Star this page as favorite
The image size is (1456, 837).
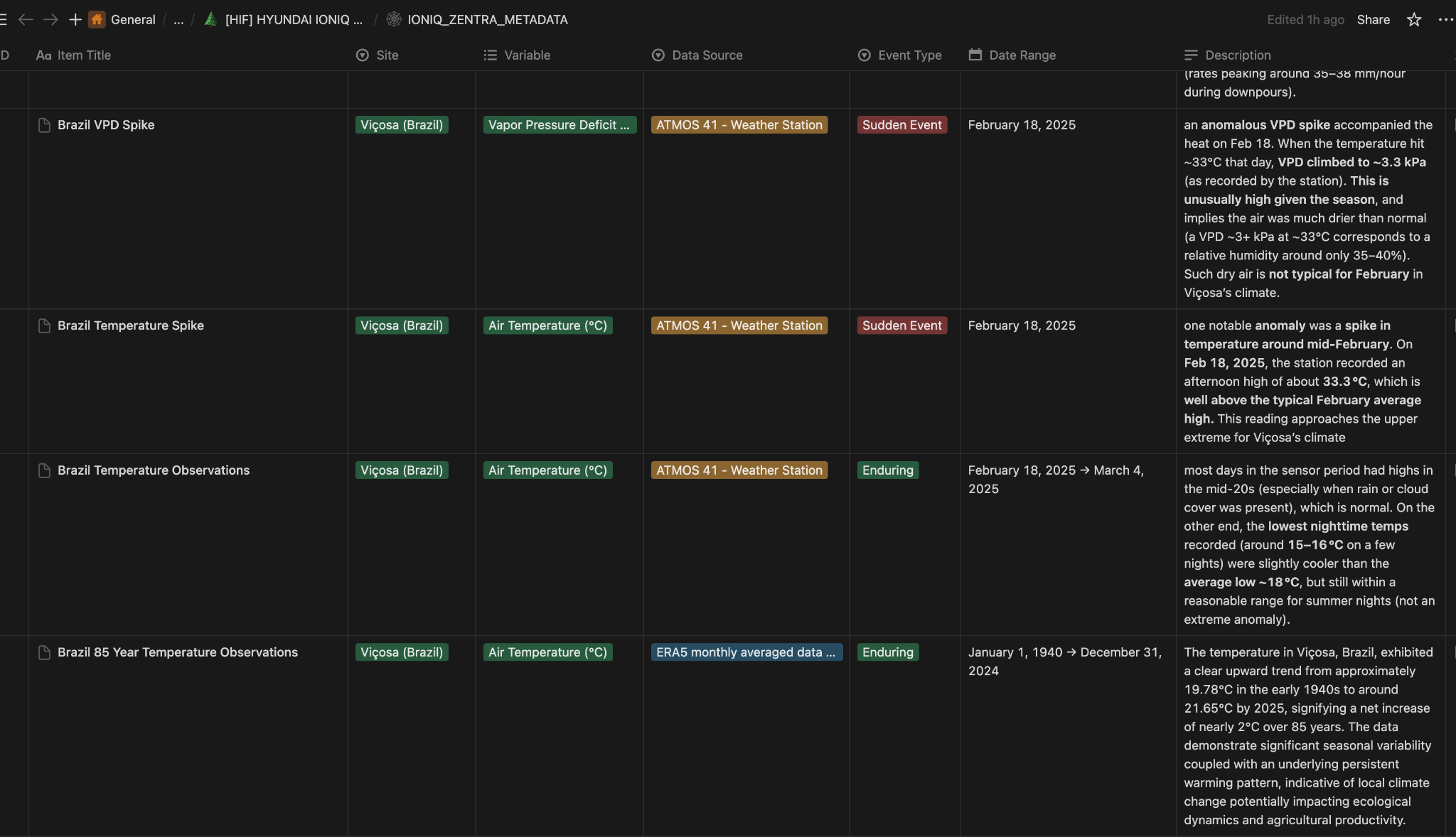click(x=1413, y=20)
